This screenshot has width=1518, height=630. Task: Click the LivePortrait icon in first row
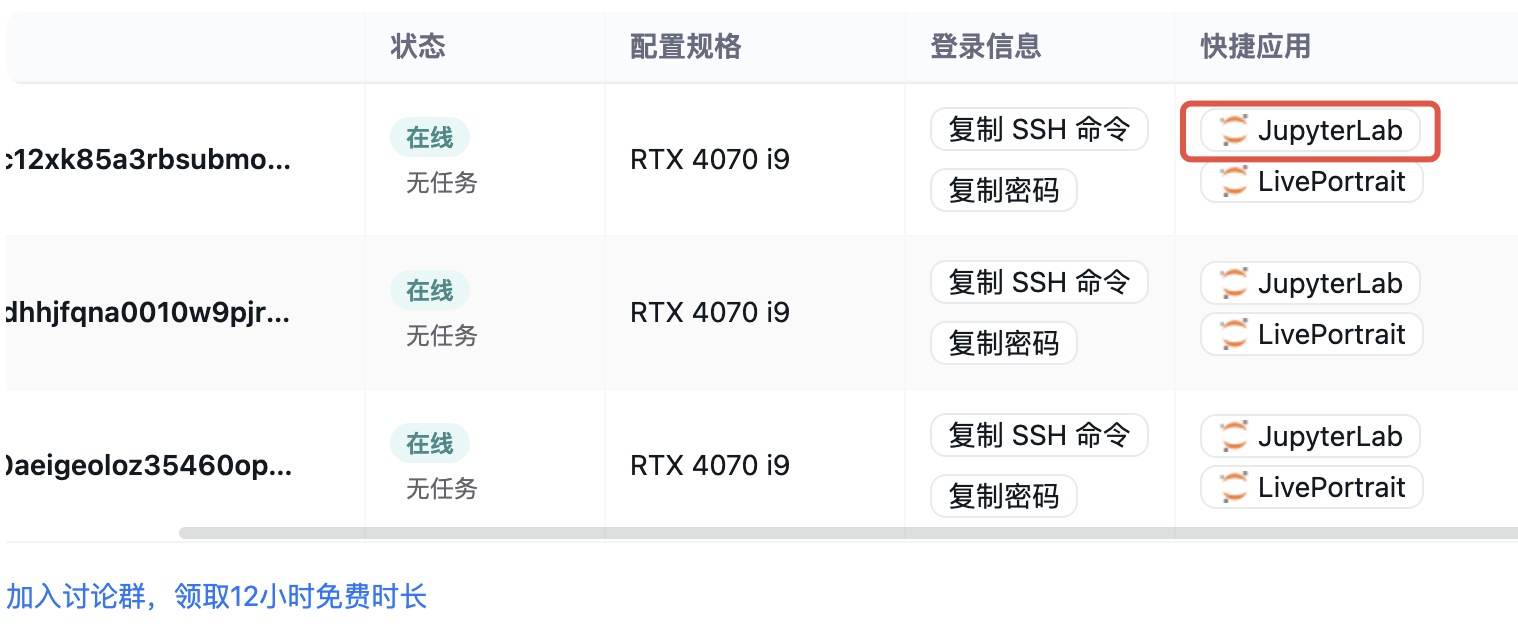pyautogui.click(x=1234, y=182)
